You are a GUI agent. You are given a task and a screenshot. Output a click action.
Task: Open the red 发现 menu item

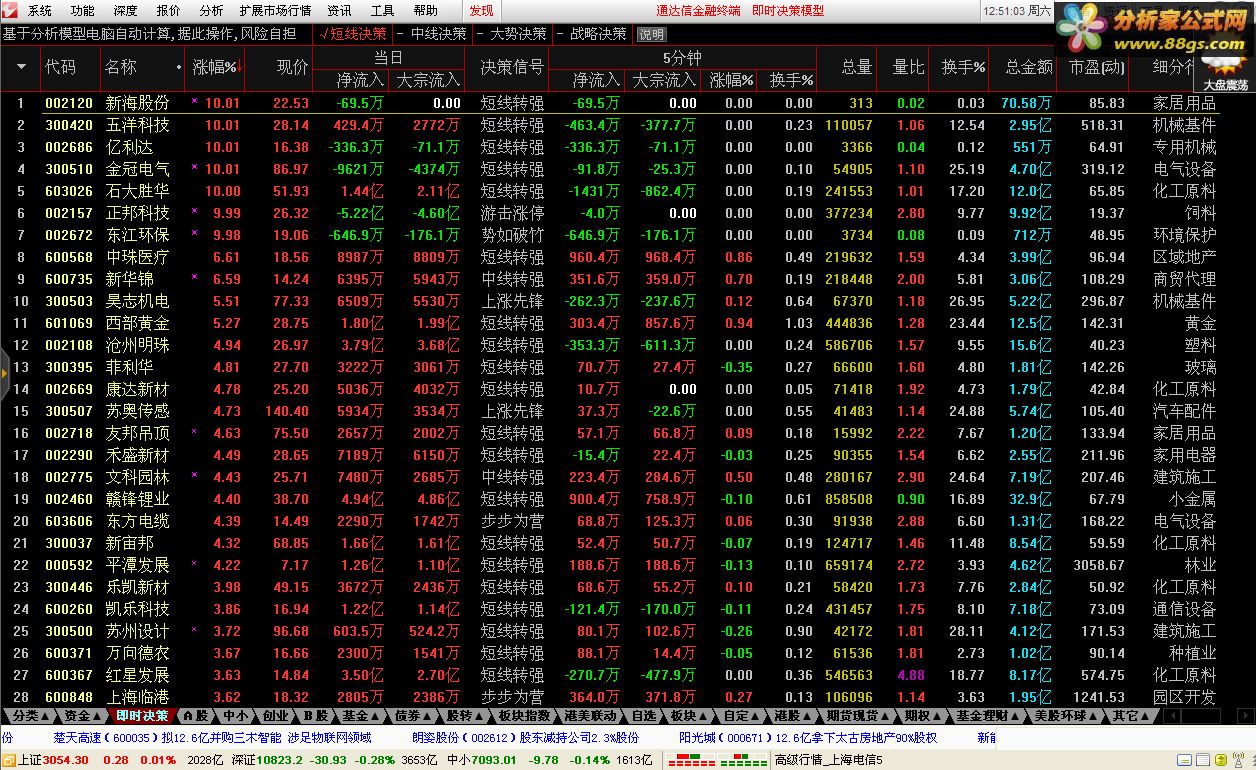(481, 11)
